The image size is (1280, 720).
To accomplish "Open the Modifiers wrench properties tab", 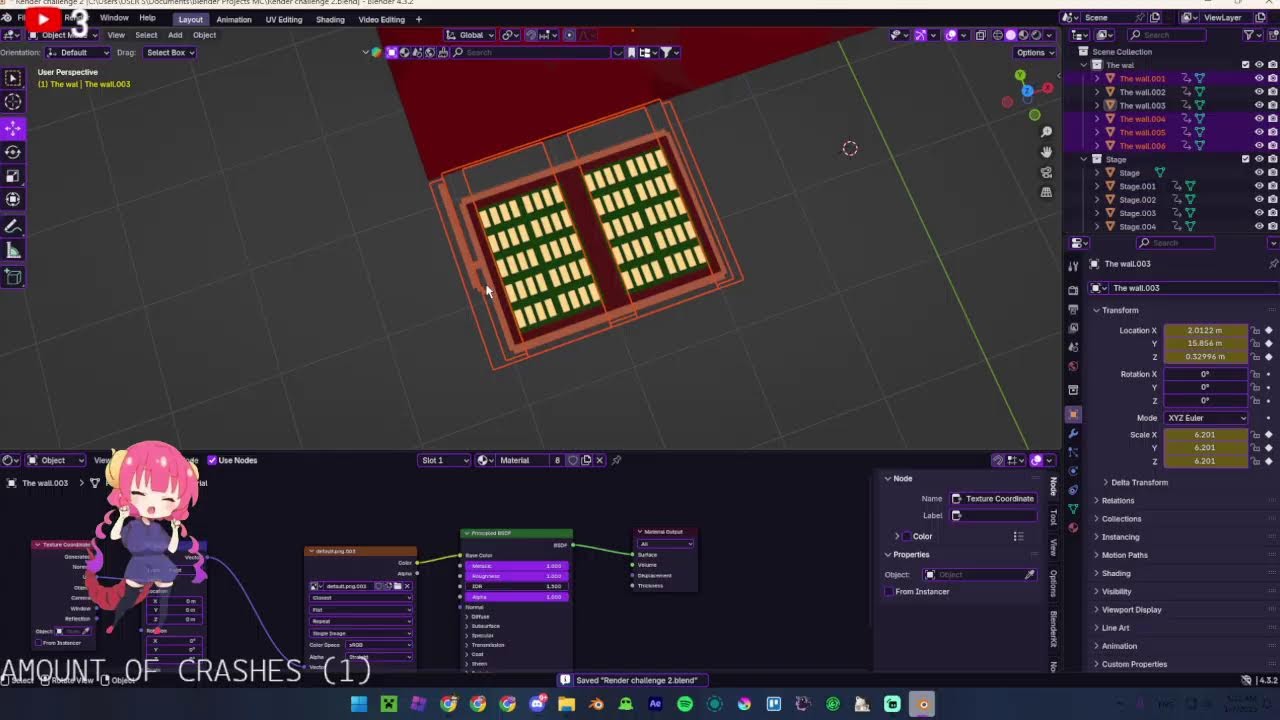I will pyautogui.click(x=1073, y=433).
